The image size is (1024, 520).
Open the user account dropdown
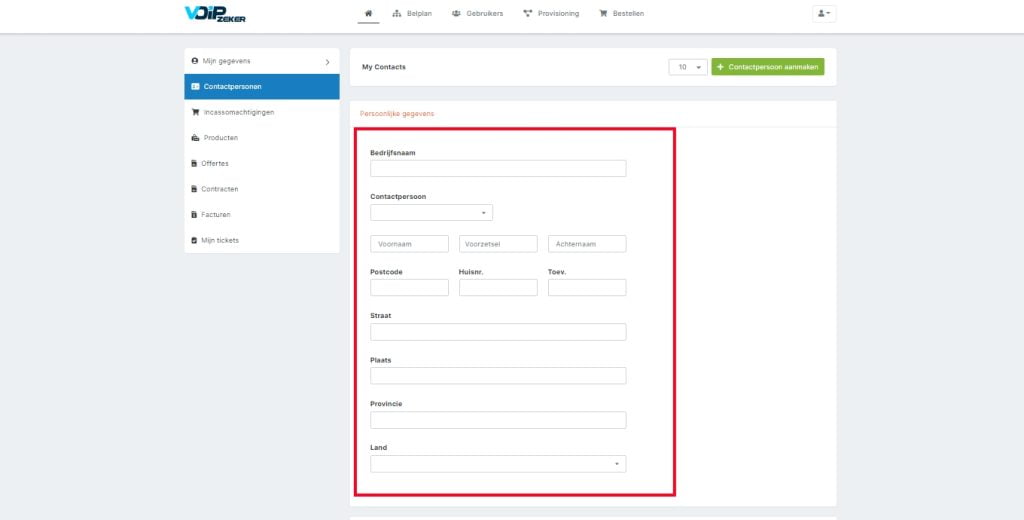[x=824, y=14]
